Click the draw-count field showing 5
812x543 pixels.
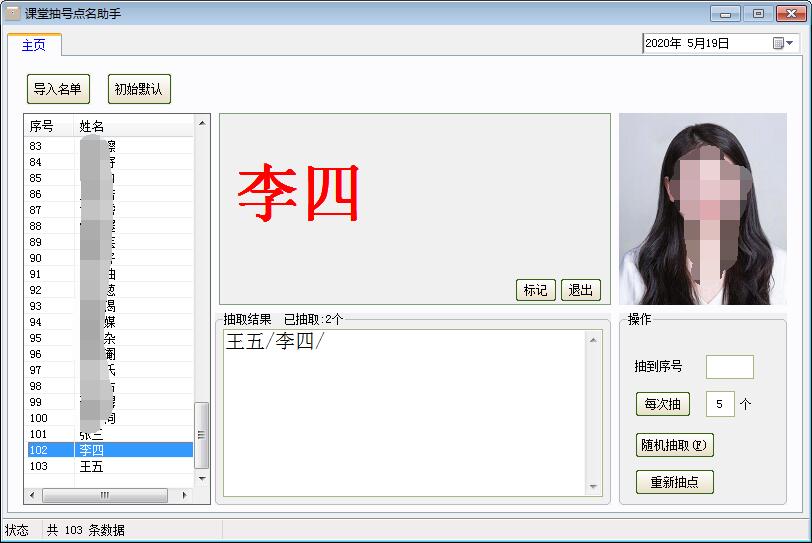[720, 404]
